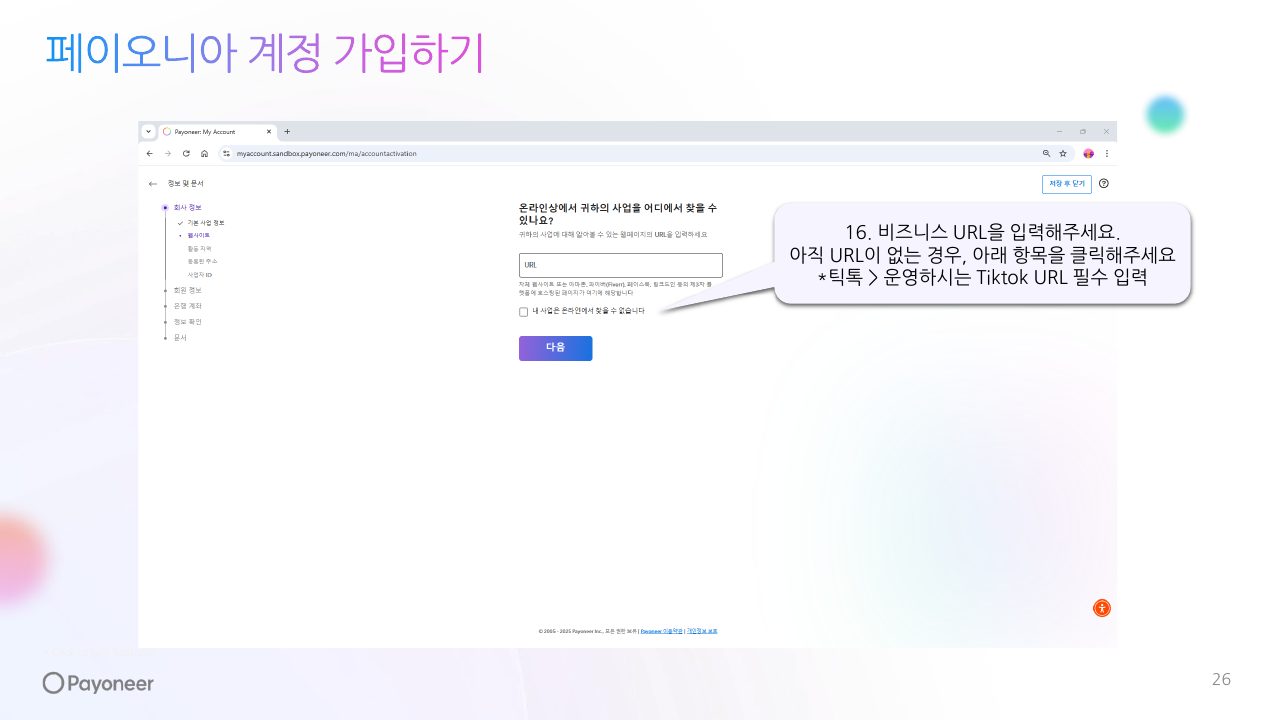Close the Payoneer: My Account tab

(x=269, y=132)
